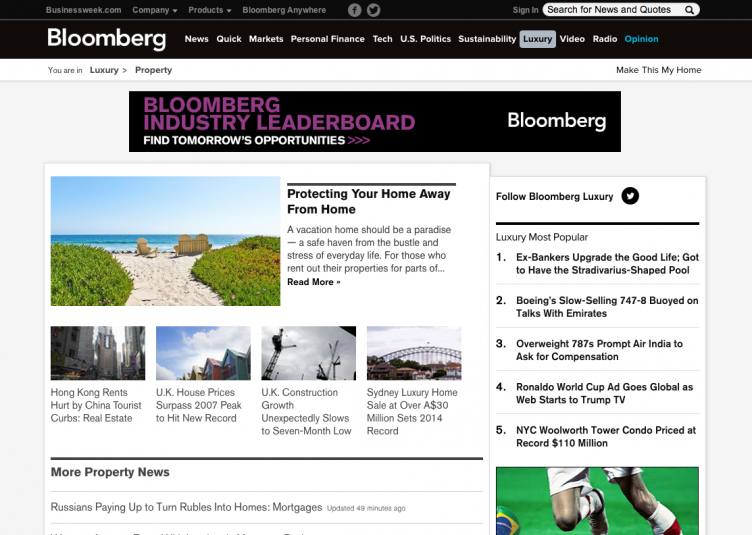Open Ronaldo World Cup Ad Goes Global article
The width and height of the screenshot is (752, 535).
(x=604, y=393)
